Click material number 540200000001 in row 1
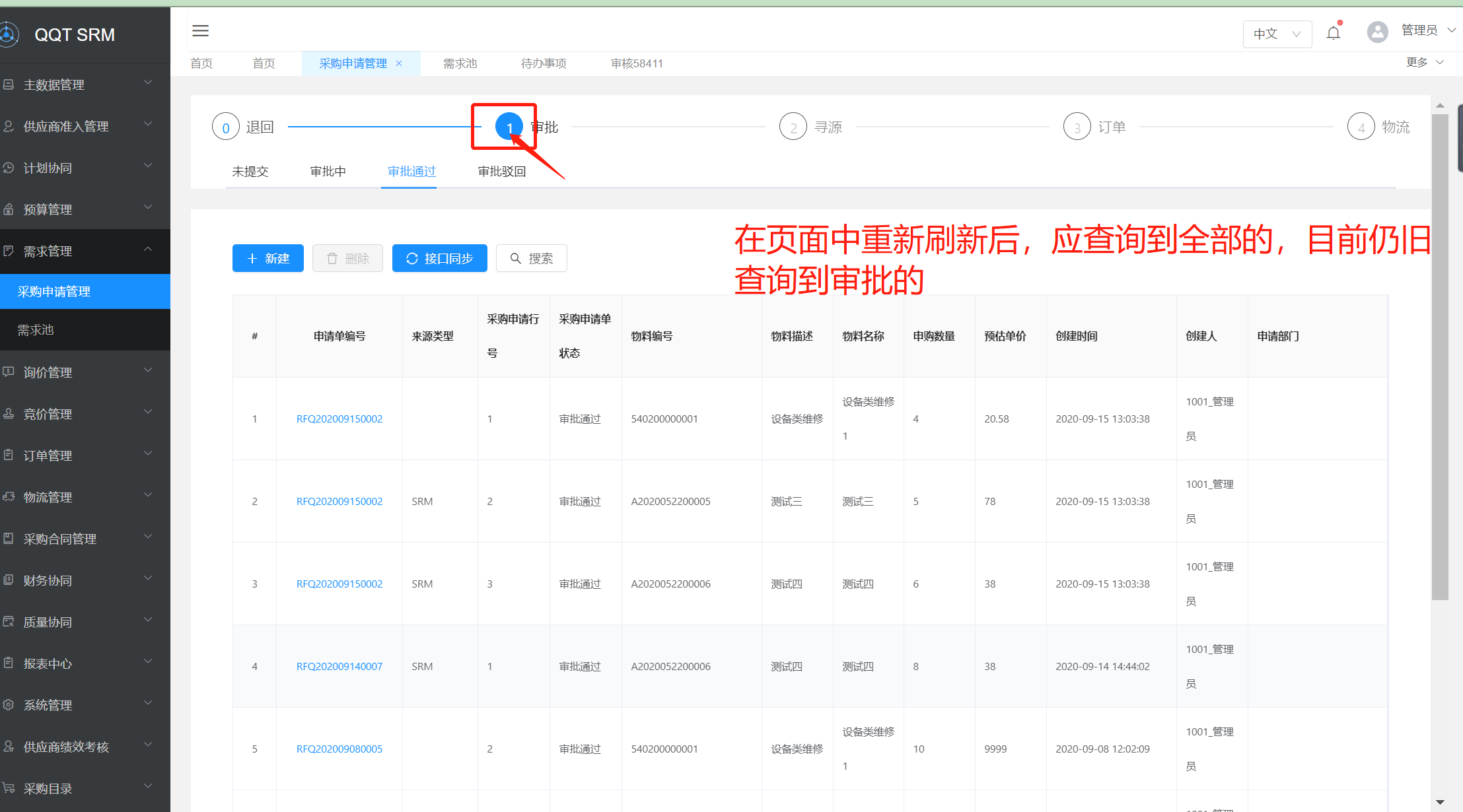The image size is (1463, 812). 664,419
